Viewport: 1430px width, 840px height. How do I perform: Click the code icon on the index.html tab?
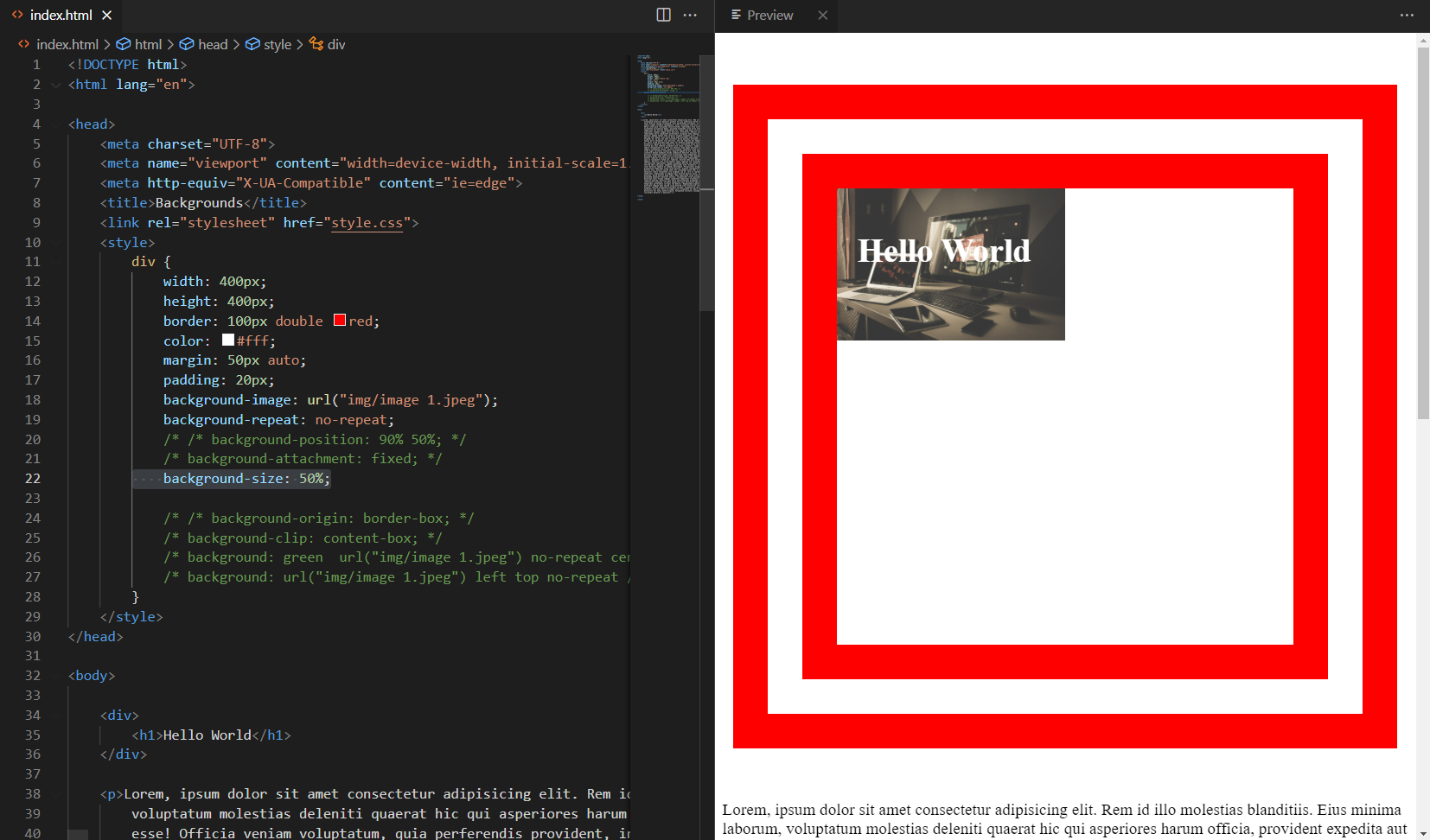tap(19, 15)
